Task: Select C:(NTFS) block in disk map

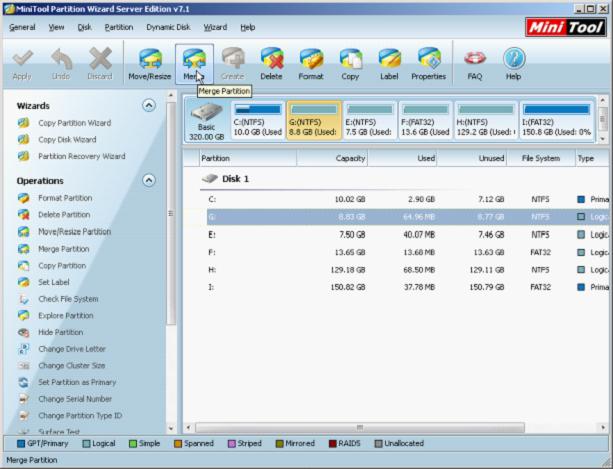Action: point(258,120)
